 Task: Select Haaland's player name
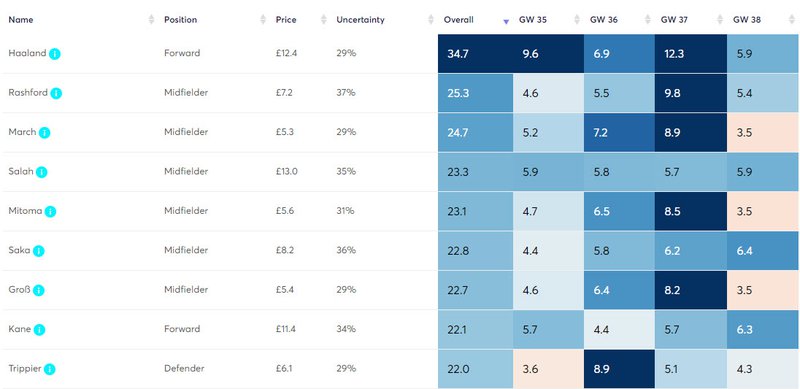[x=27, y=53]
